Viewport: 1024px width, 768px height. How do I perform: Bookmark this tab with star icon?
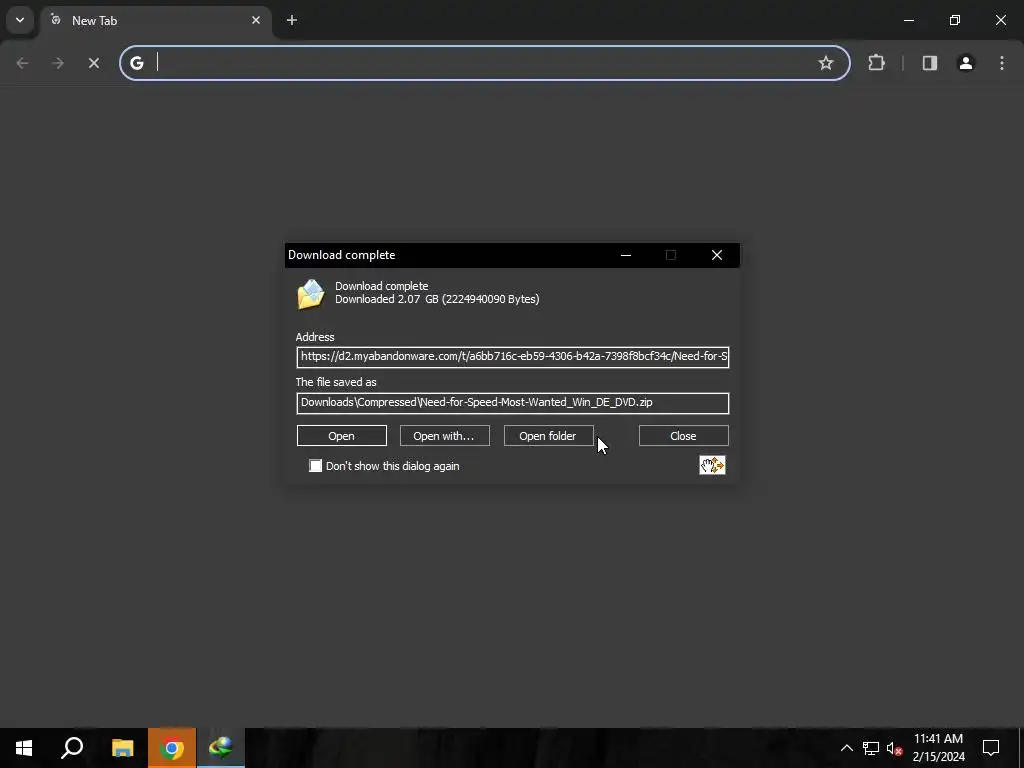825,63
